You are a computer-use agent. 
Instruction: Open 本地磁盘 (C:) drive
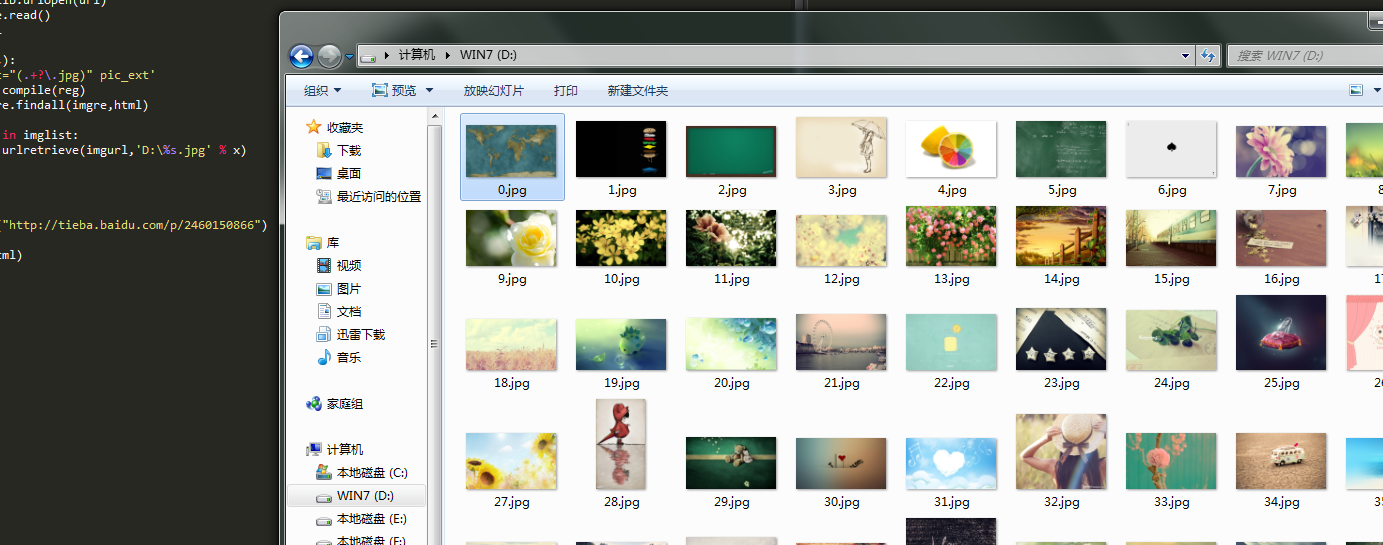pos(362,472)
